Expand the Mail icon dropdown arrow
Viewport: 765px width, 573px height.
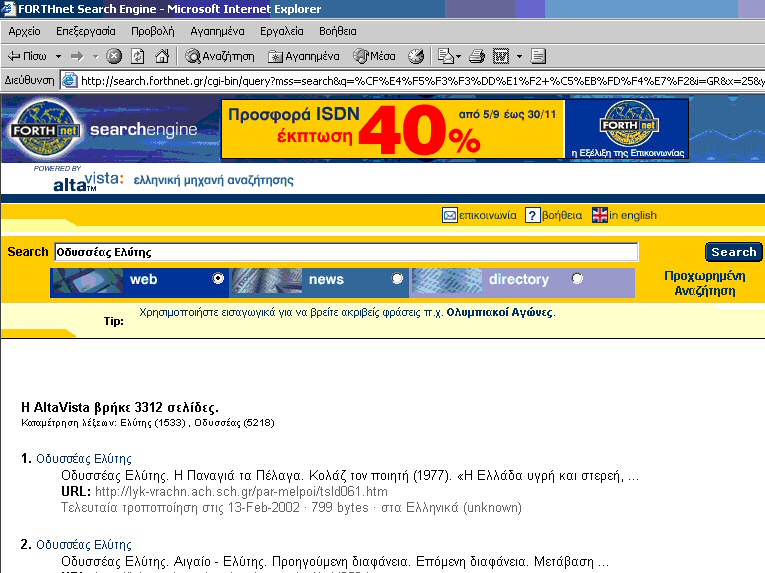point(459,57)
